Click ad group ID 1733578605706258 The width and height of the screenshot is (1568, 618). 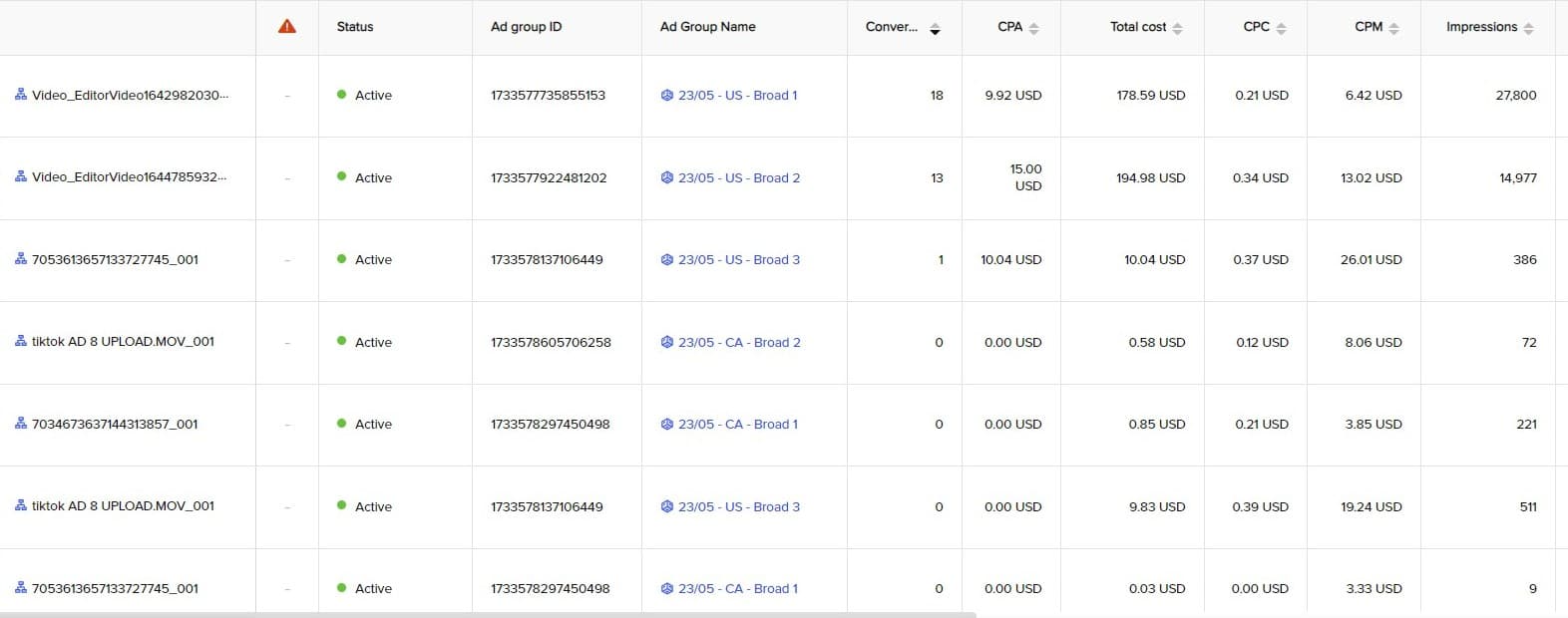[x=551, y=342]
